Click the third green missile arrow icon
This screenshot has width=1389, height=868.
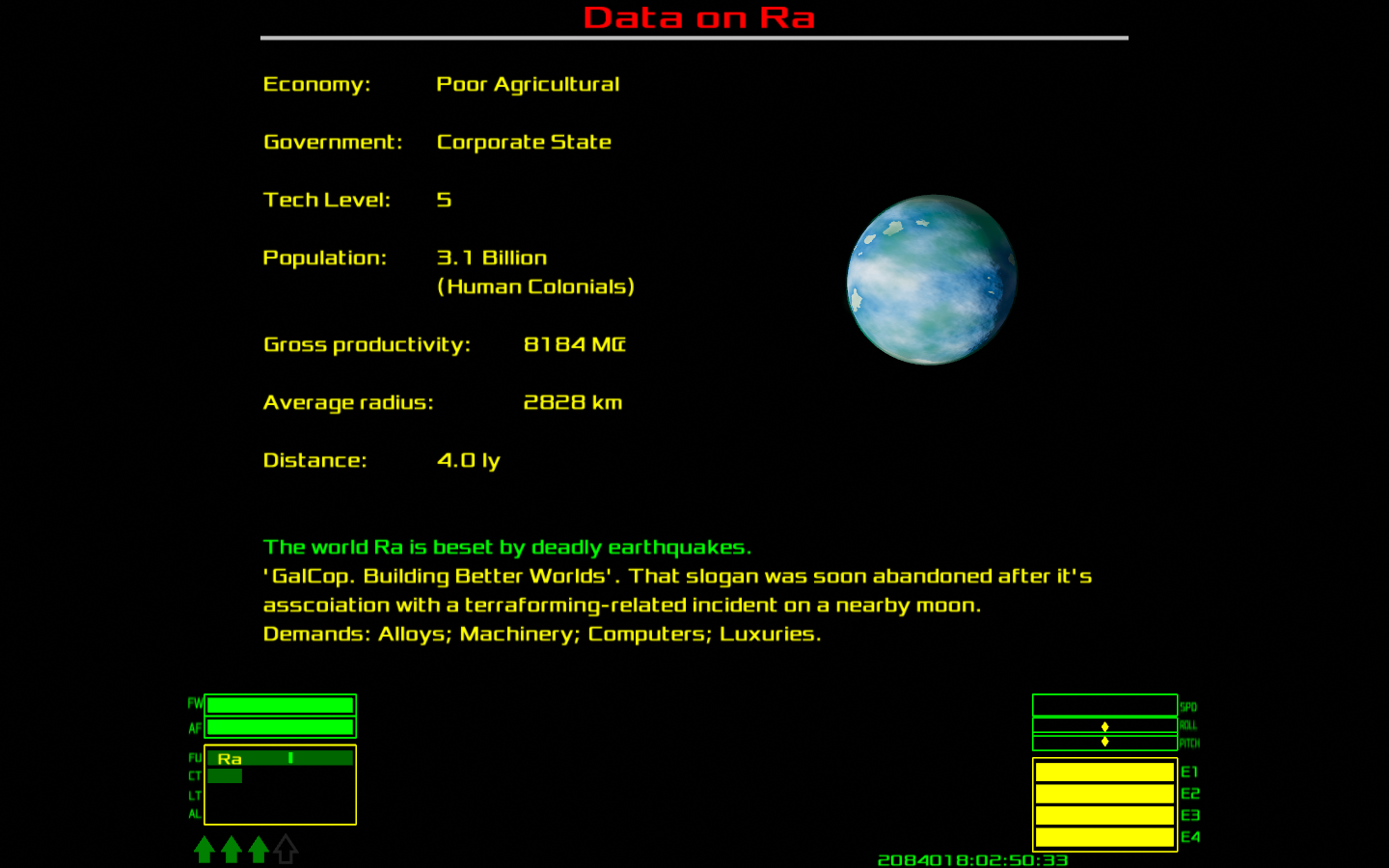[x=259, y=850]
